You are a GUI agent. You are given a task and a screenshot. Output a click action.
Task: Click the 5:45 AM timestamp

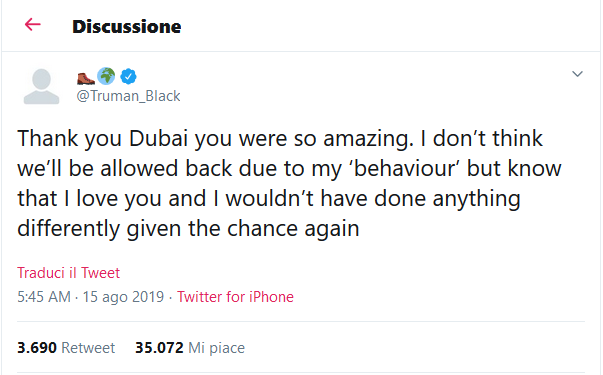point(44,297)
